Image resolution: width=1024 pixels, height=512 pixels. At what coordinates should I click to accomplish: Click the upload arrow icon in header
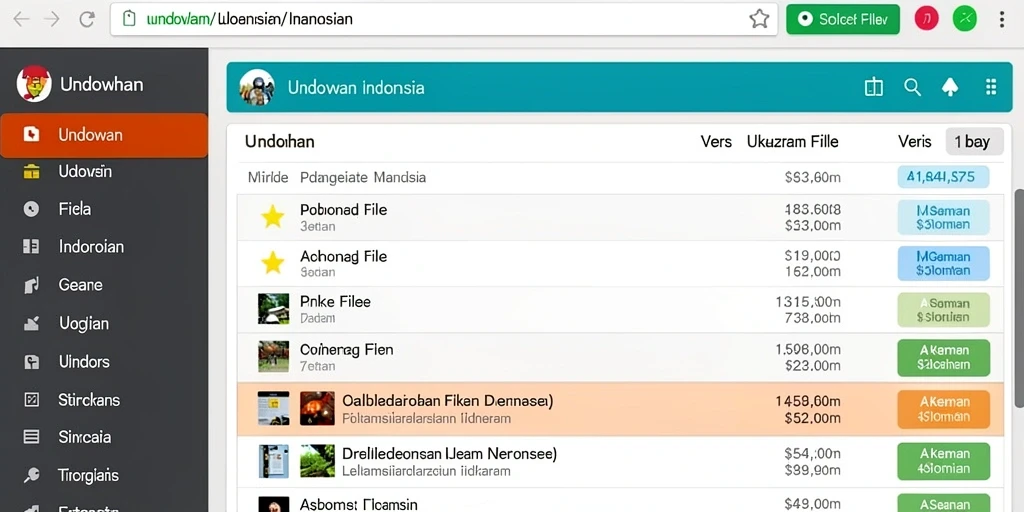[950, 87]
